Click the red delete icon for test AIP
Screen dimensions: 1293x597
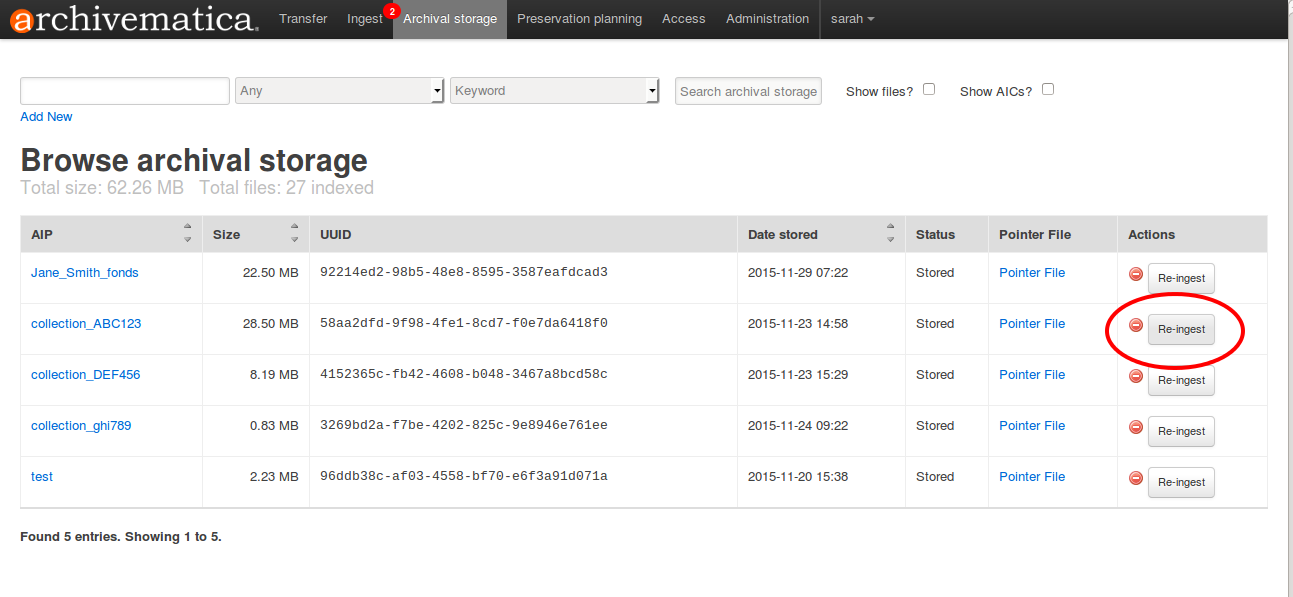[x=1135, y=478]
